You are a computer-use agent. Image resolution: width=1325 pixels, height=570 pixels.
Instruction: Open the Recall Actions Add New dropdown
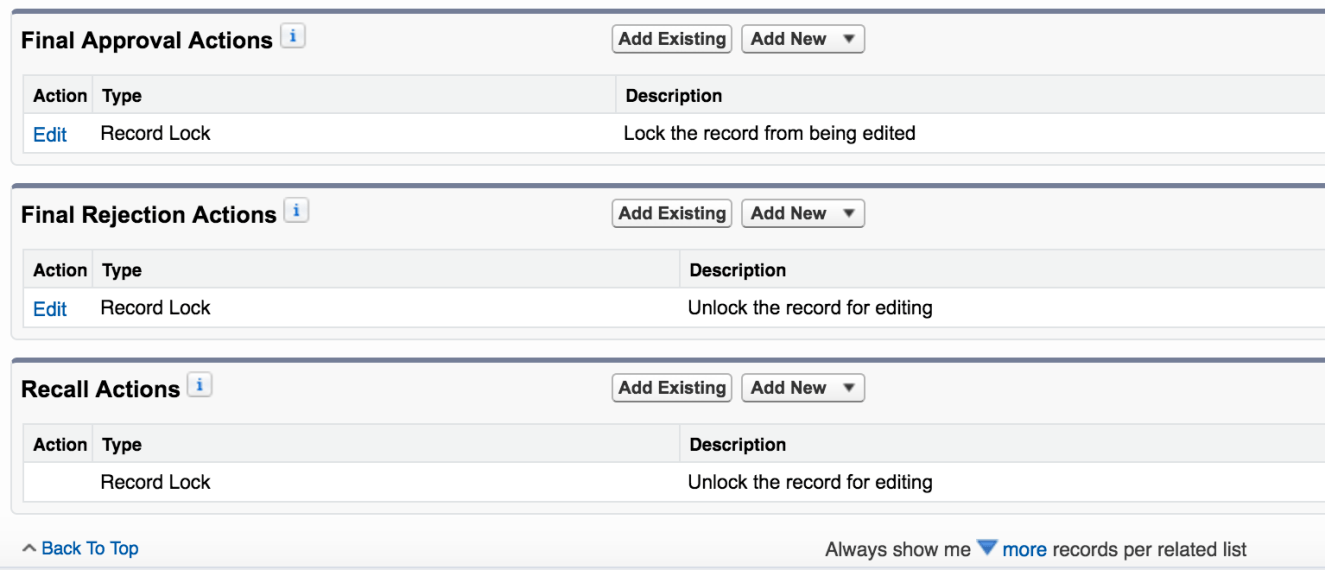(x=803, y=388)
